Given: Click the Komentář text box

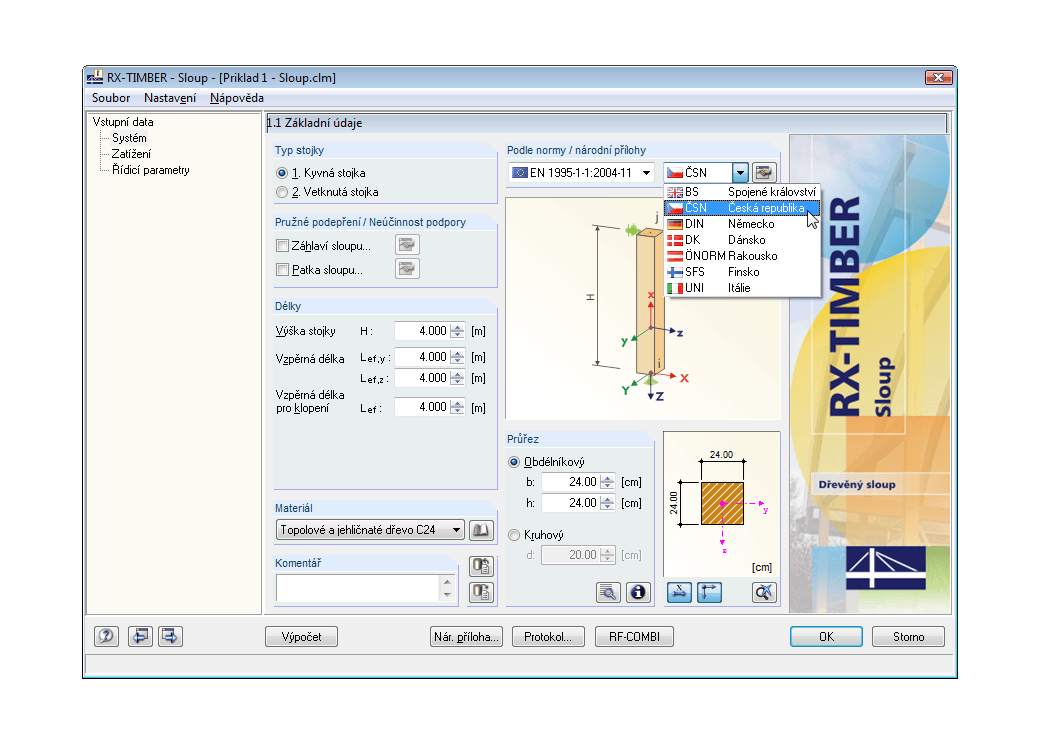Looking at the screenshot, I should [359, 588].
